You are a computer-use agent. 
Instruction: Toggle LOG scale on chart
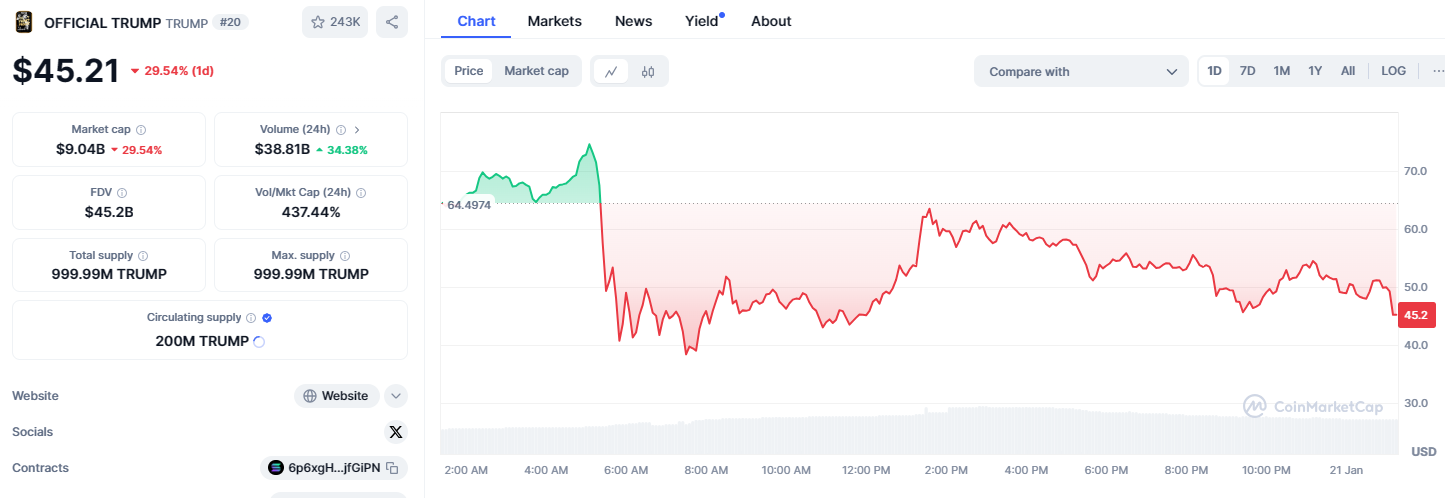(1393, 71)
